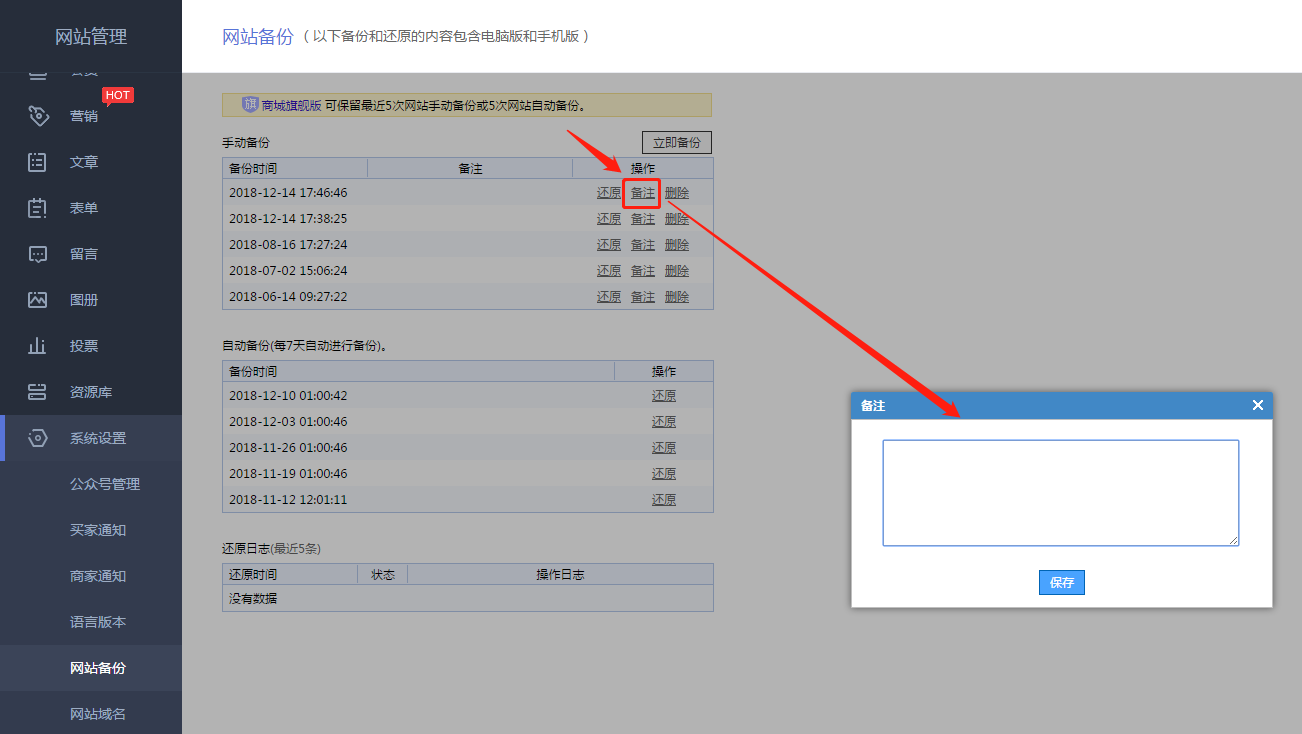Restore backup 2018-07-02 15:06:24

pos(609,271)
